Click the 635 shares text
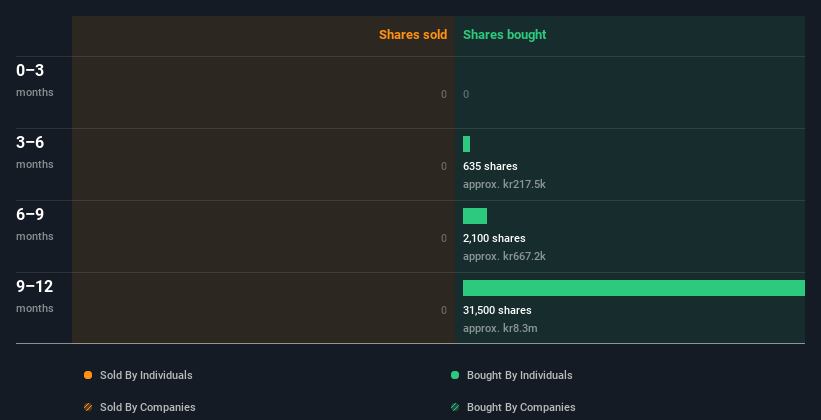 tap(490, 166)
